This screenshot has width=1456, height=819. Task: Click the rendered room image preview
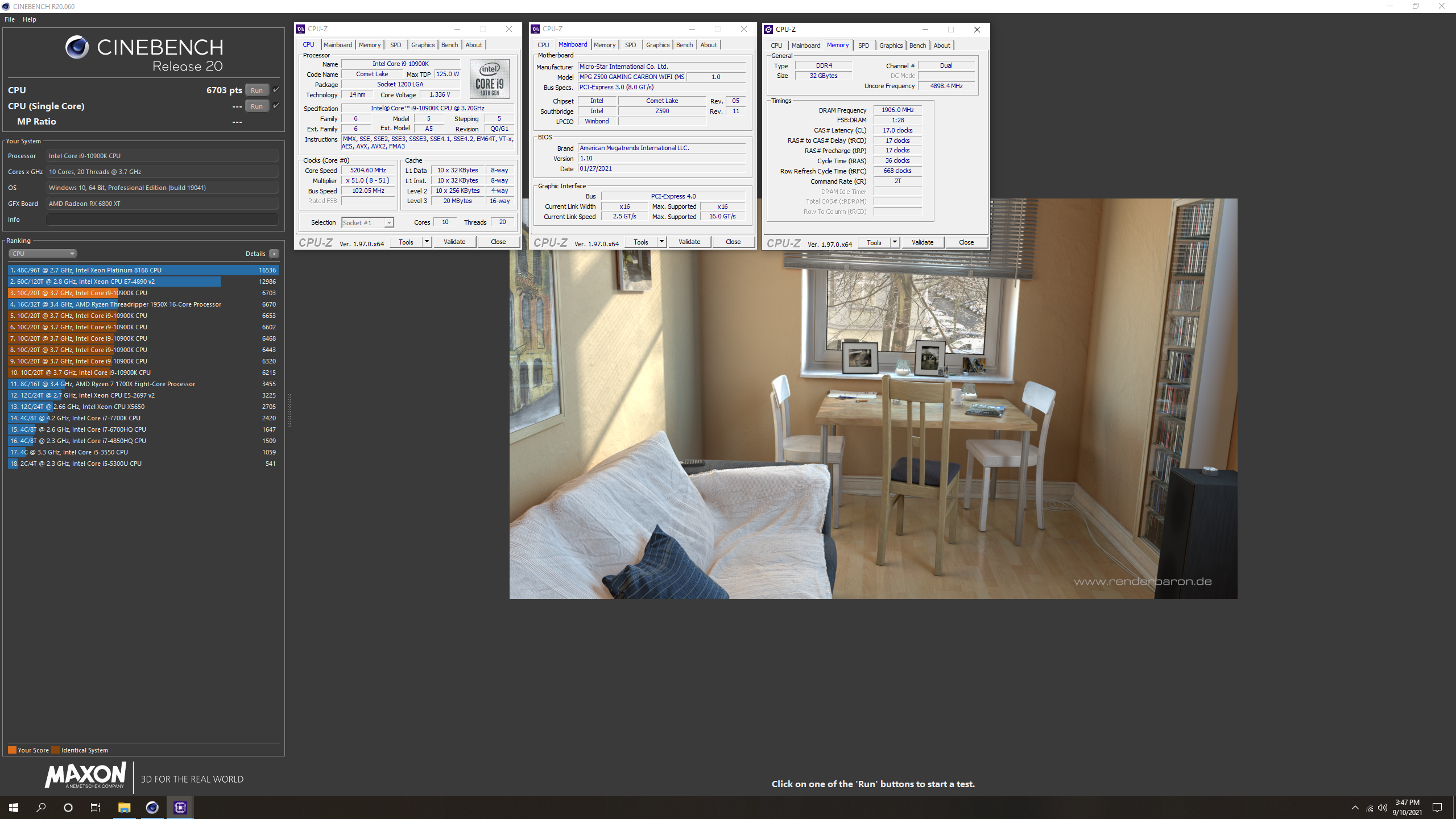[873, 398]
